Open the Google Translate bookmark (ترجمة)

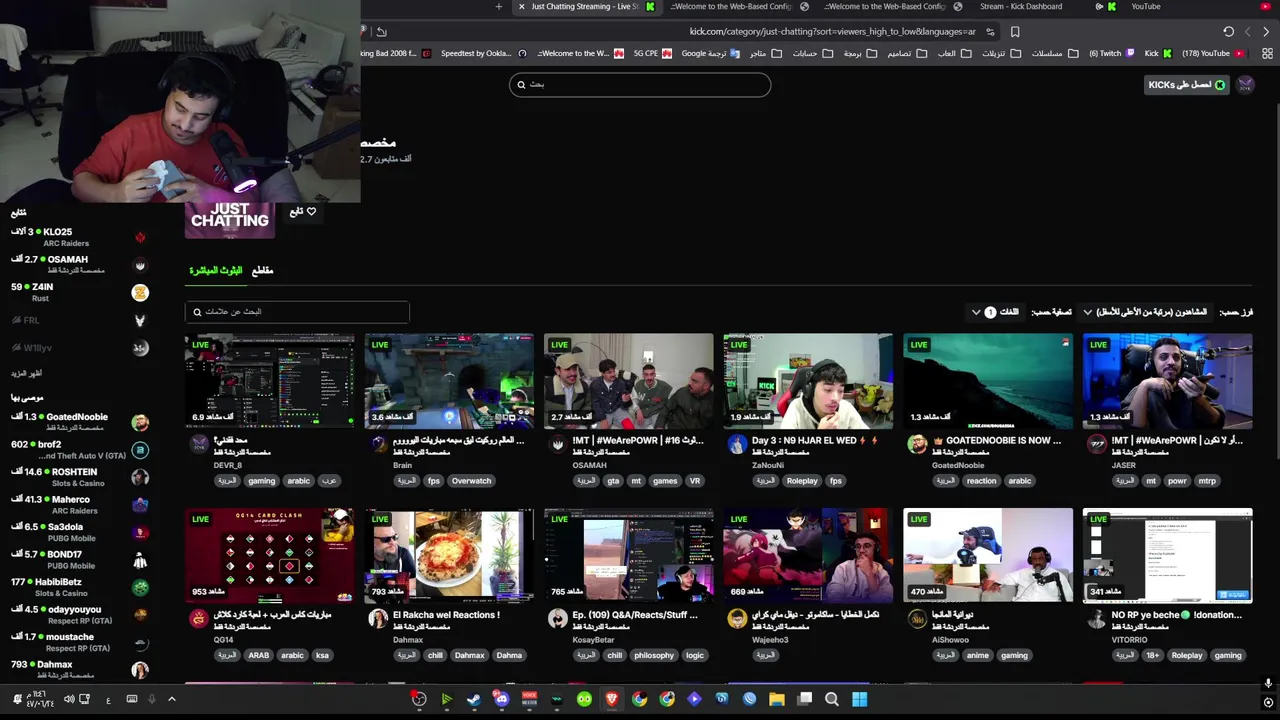[x=709, y=54]
